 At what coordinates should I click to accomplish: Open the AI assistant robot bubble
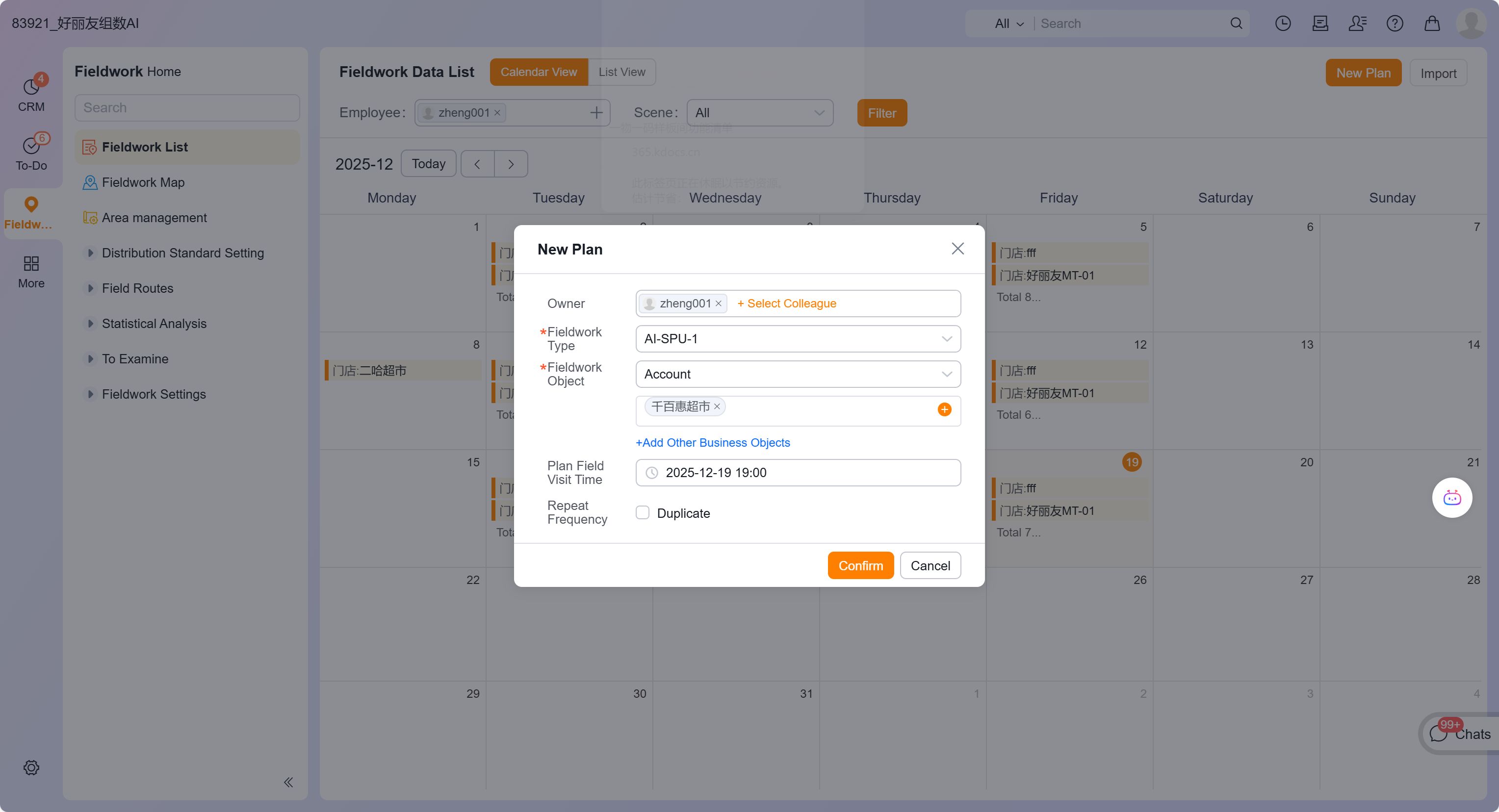click(x=1452, y=498)
